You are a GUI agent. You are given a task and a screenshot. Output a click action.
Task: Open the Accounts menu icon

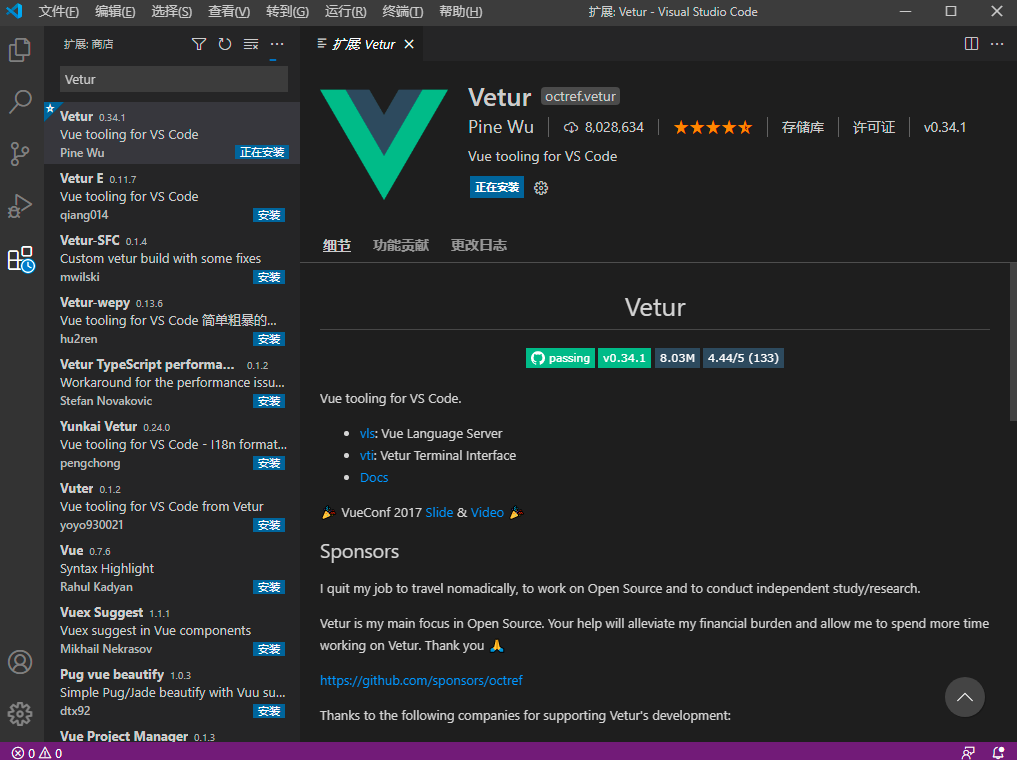[x=20, y=662]
